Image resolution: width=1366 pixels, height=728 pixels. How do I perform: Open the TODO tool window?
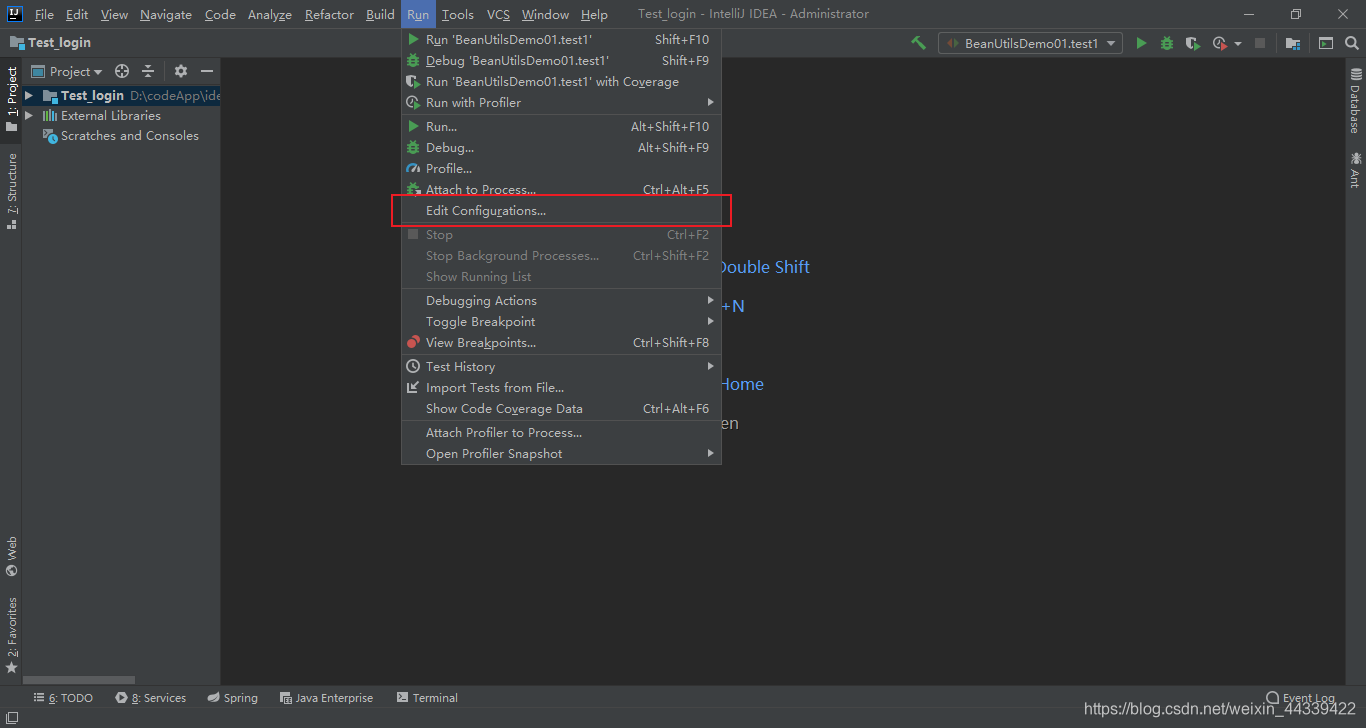63,698
